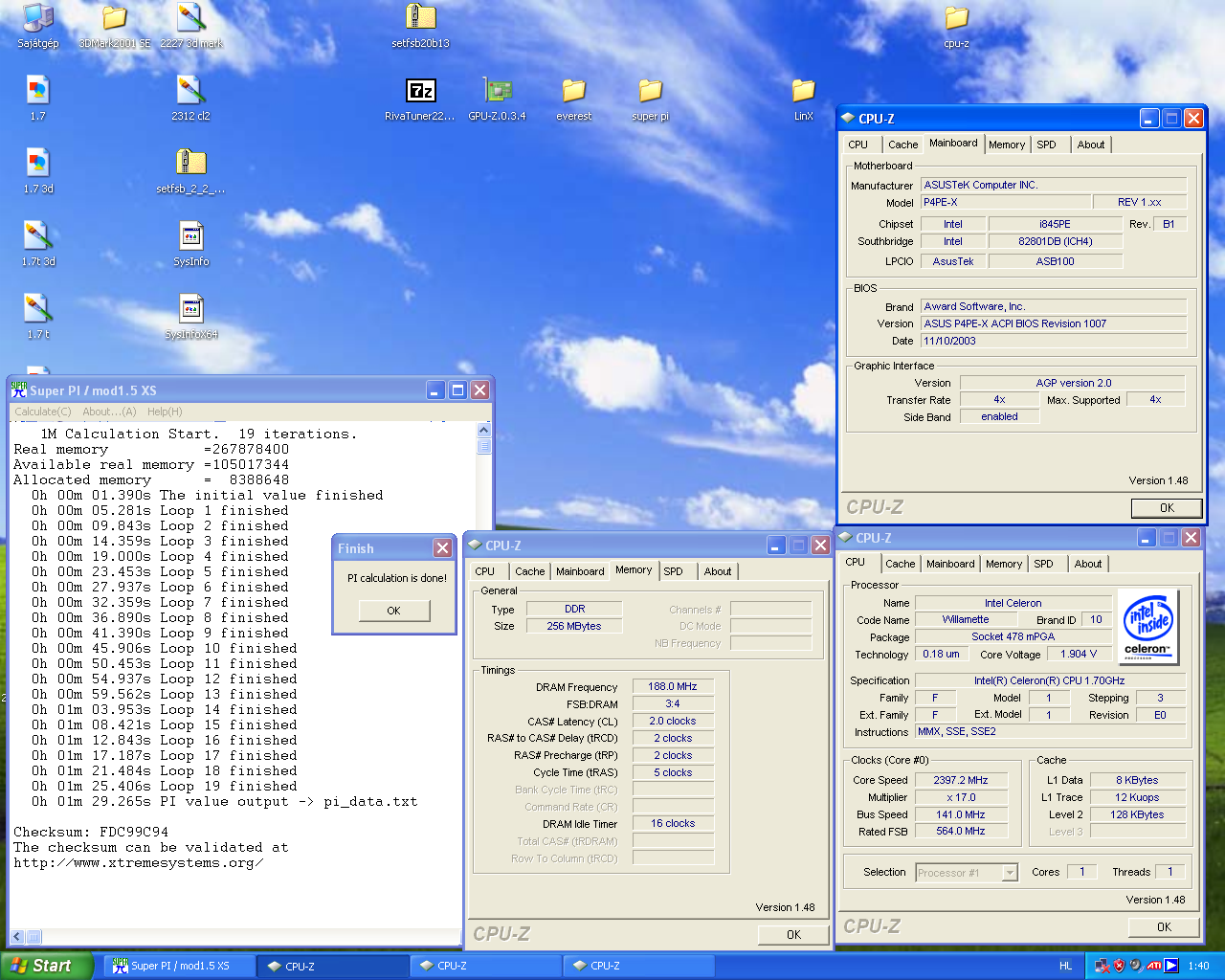Click the P4PE-X model field

[1006, 202]
